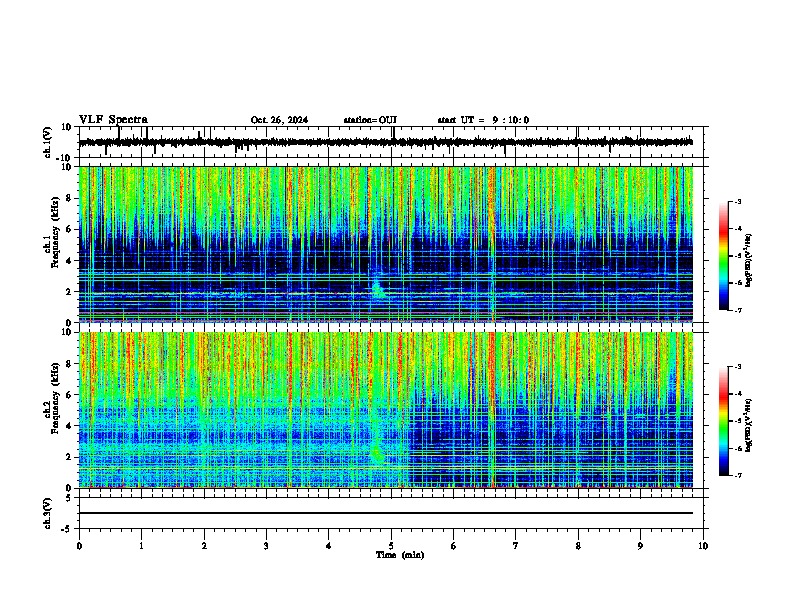Click the log(PSD) label beside ch.1 color bar

748,261
